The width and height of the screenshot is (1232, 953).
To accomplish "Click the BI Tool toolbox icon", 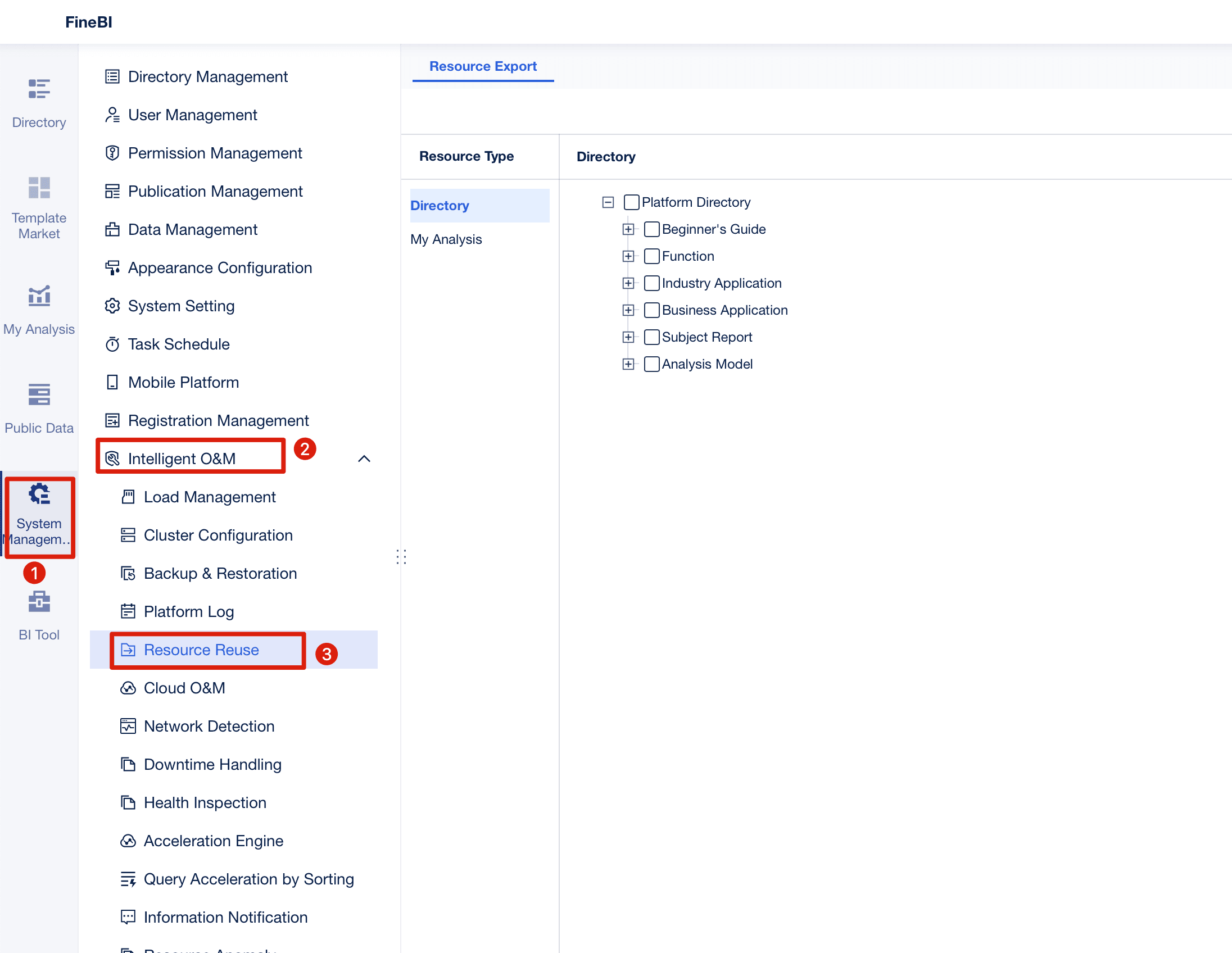I will [39, 602].
